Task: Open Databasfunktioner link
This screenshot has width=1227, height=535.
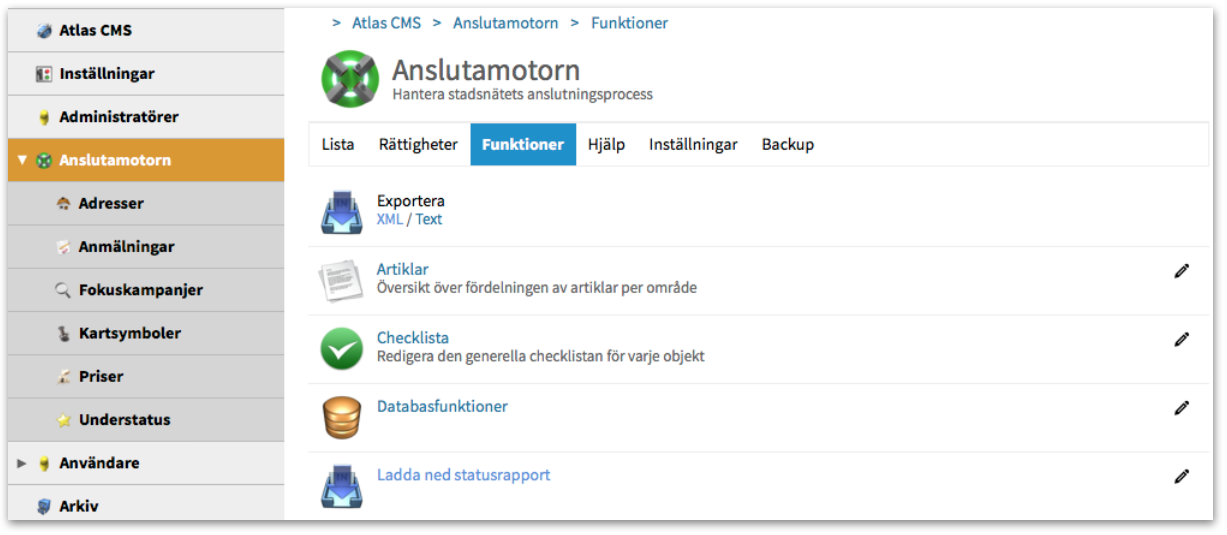Action: (x=442, y=406)
